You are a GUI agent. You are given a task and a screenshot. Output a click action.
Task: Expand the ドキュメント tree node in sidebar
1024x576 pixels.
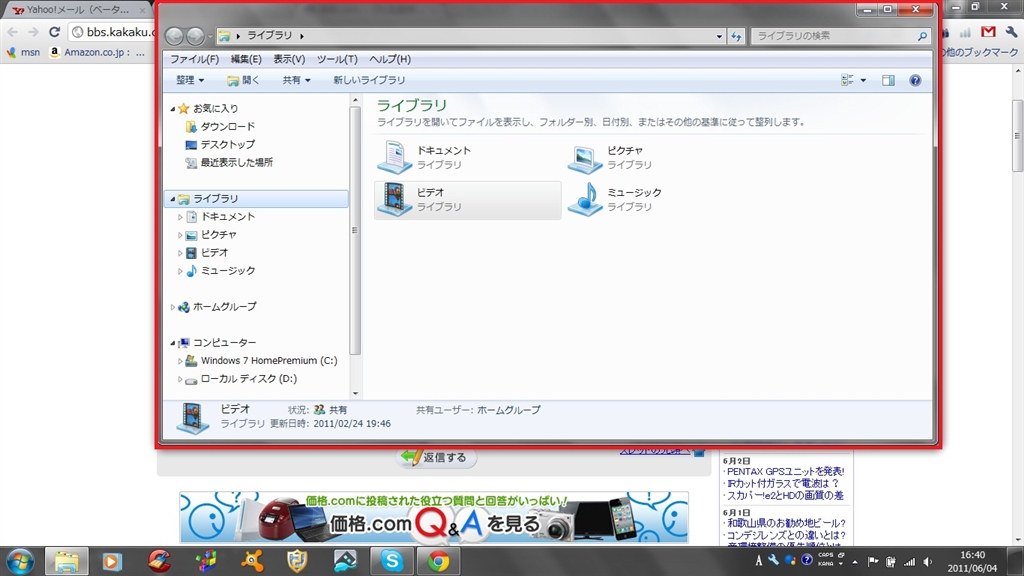181,217
